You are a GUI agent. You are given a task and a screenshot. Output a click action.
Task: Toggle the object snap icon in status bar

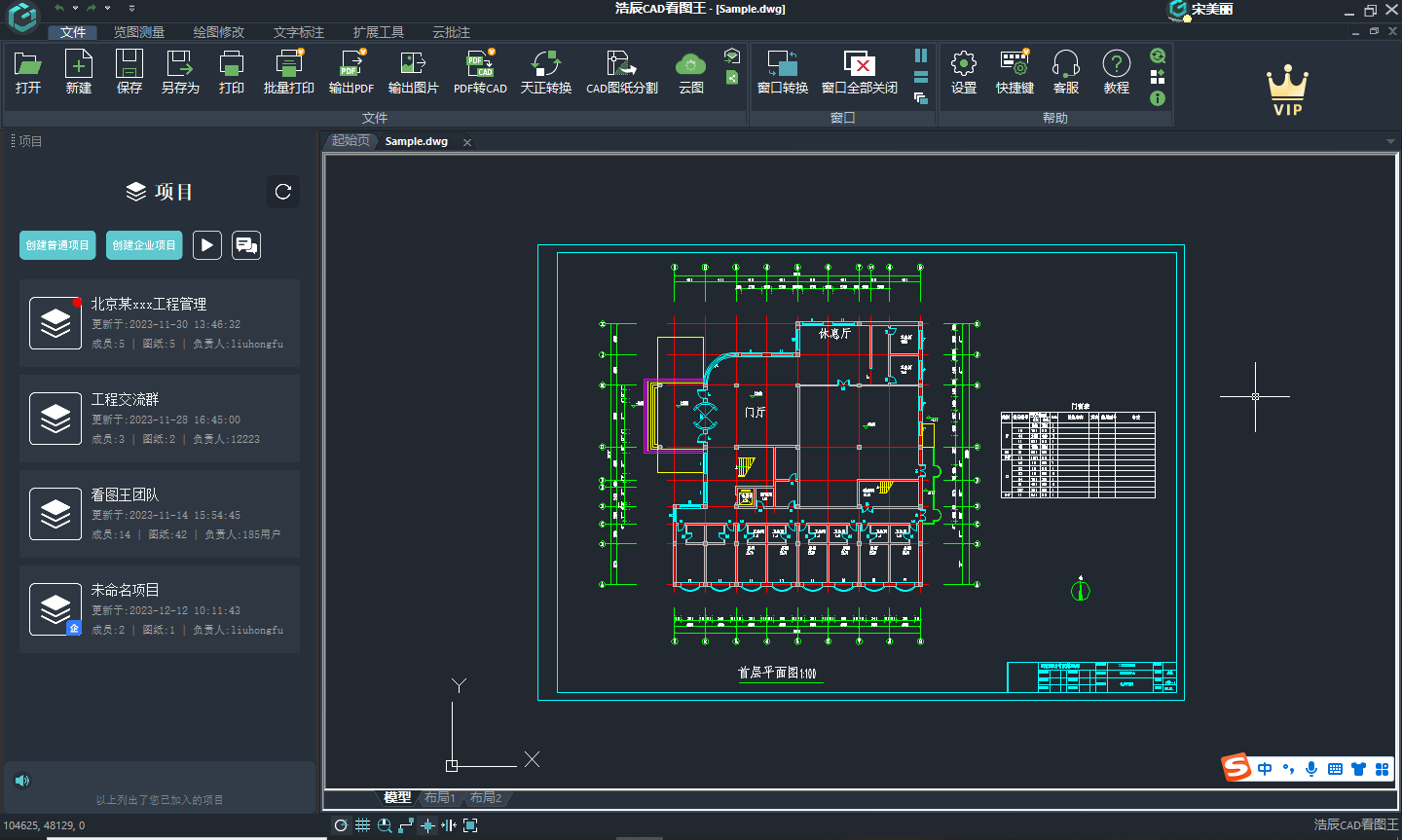[x=427, y=825]
